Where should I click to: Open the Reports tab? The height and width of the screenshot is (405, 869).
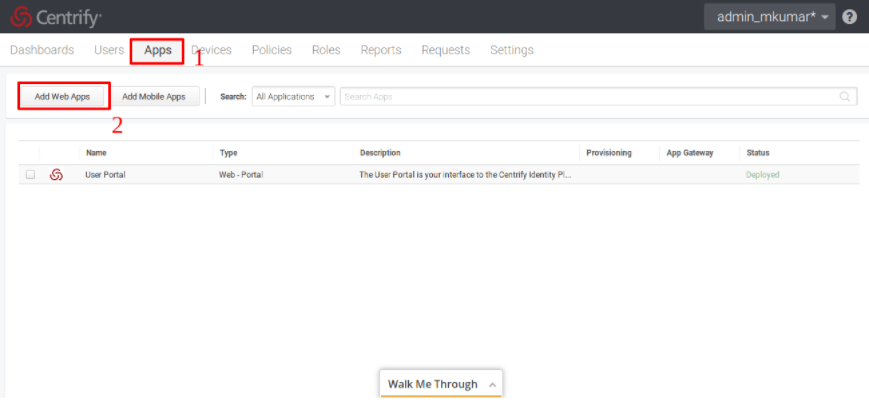pos(381,50)
